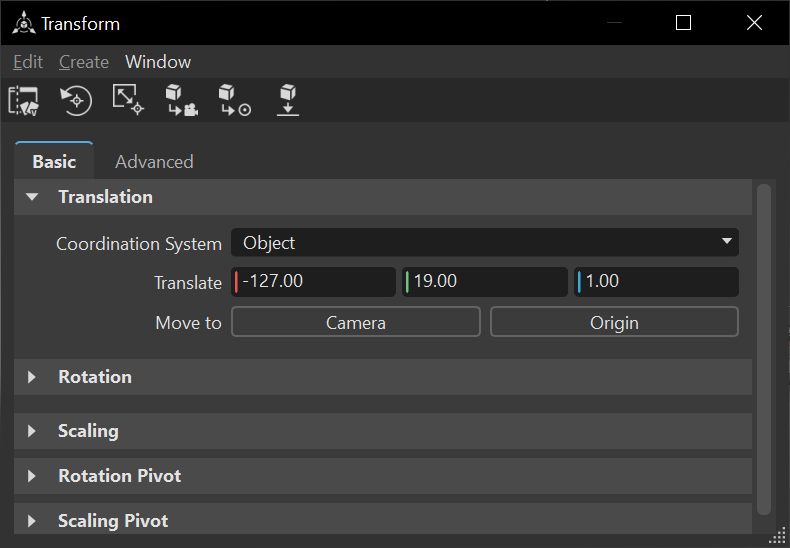Screen dimensions: 790x548
Task: Click the Move to Camera button
Action: (356, 322)
